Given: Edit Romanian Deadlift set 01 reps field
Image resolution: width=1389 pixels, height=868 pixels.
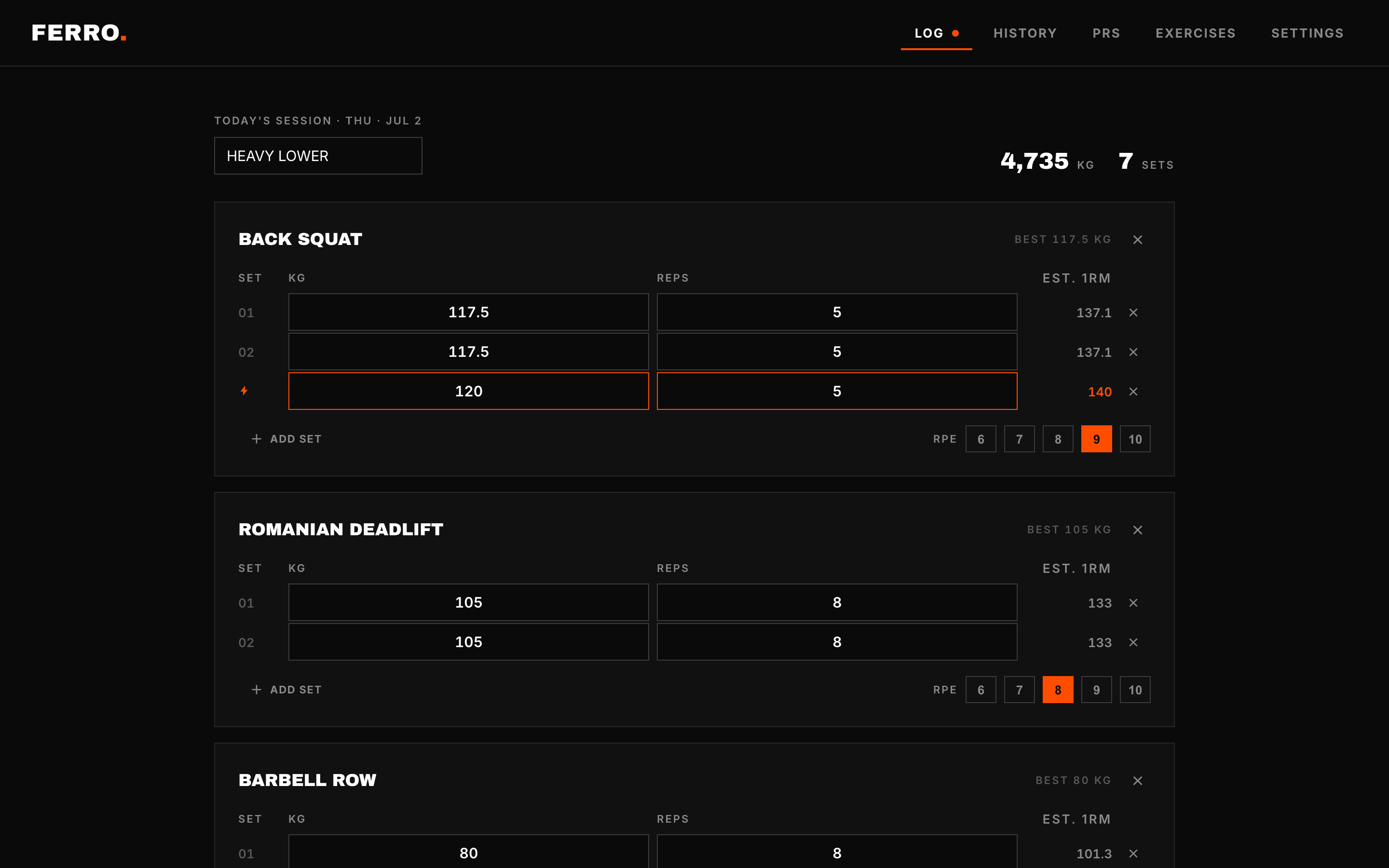Looking at the screenshot, I should (837, 602).
